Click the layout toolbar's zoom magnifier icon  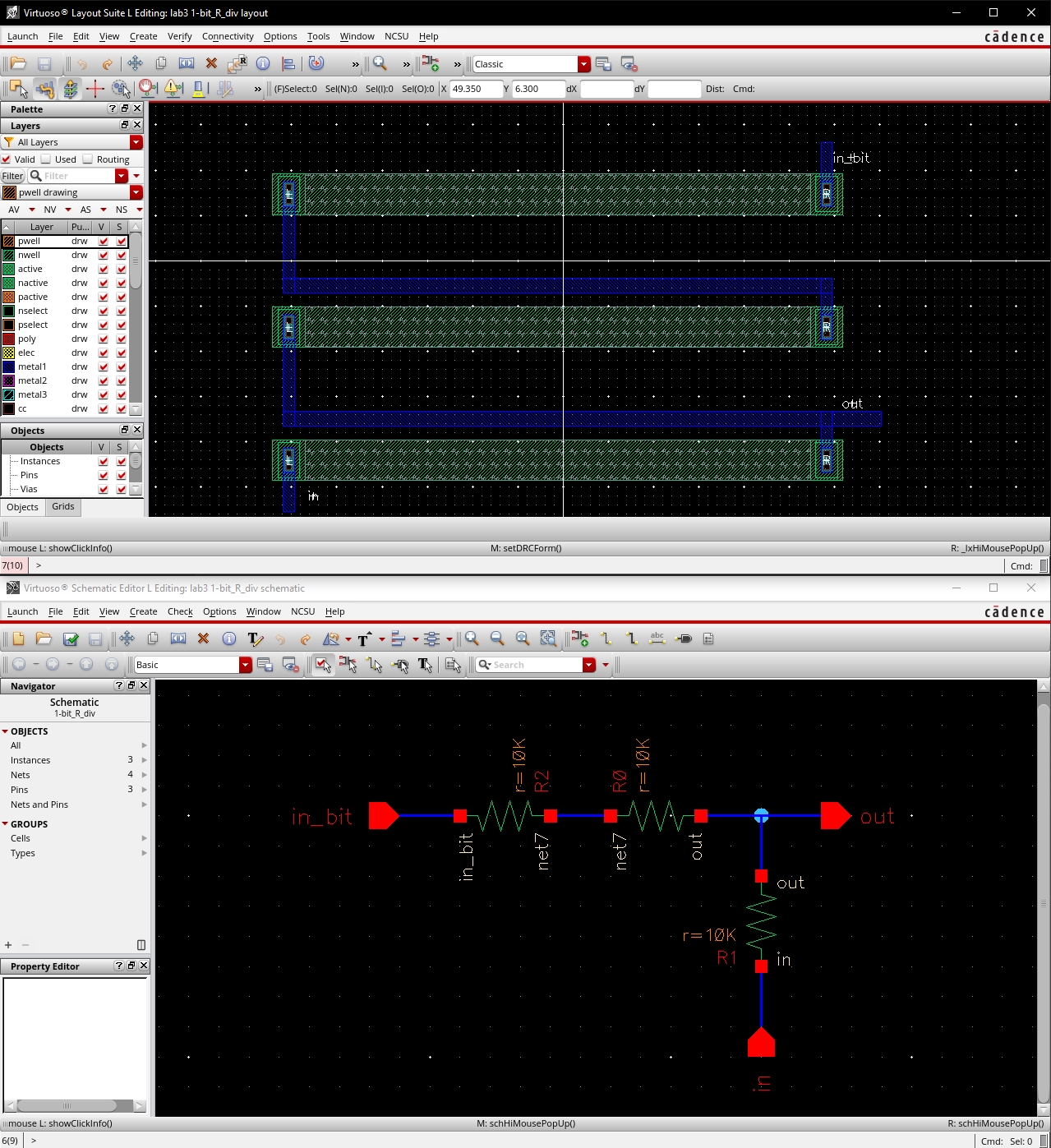click(380, 63)
